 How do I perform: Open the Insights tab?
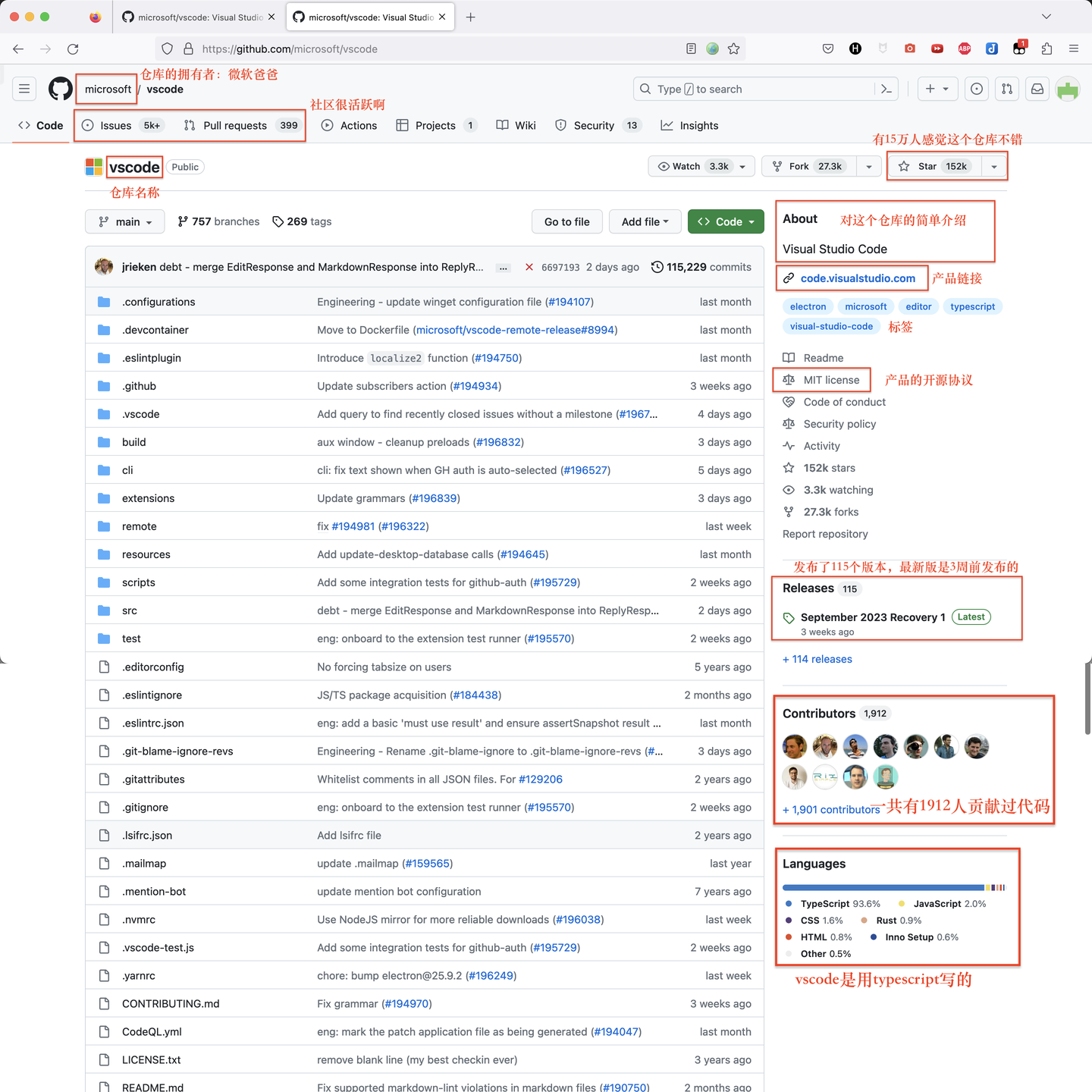(689, 125)
